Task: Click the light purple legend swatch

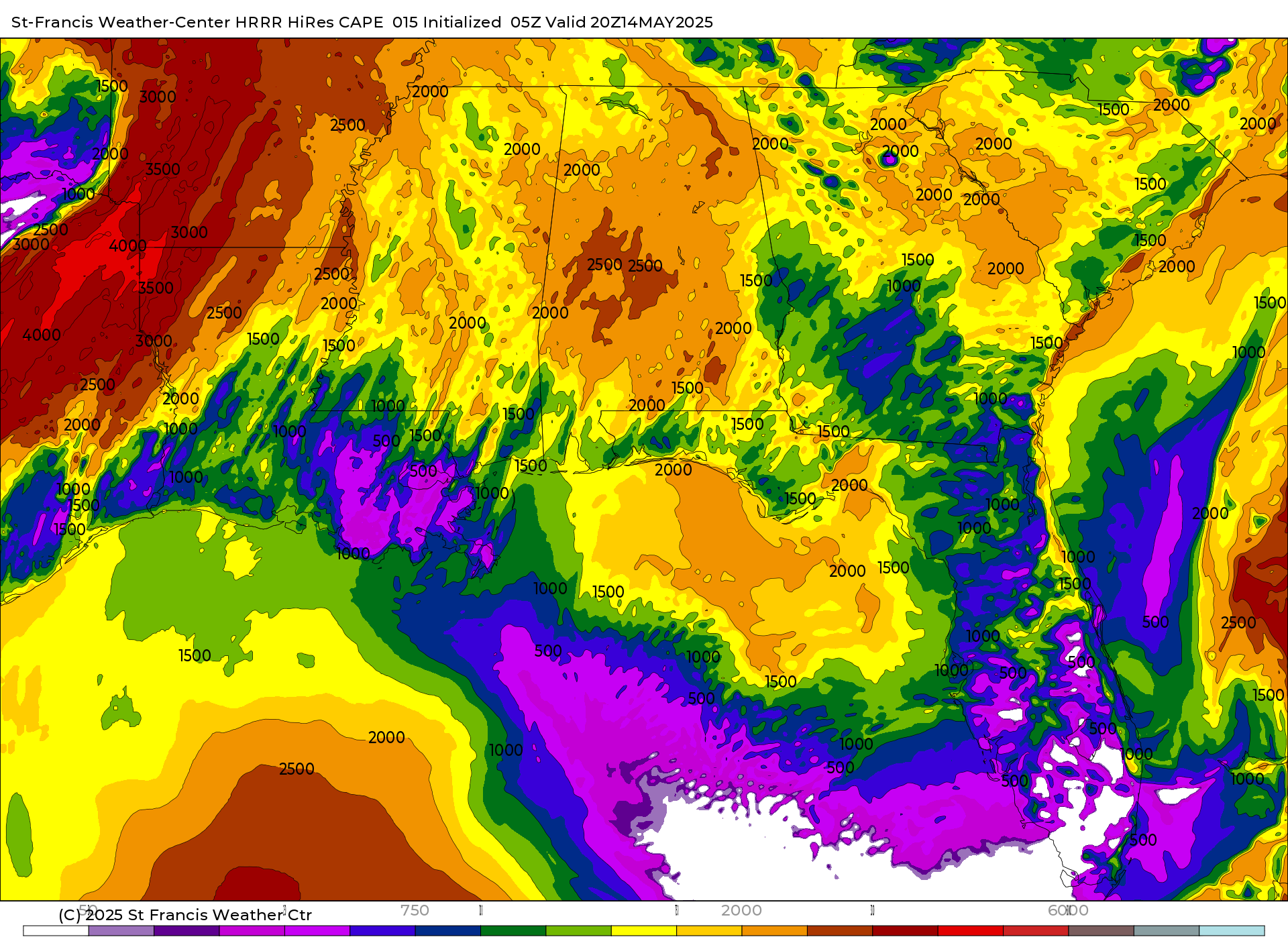Action: [121, 931]
